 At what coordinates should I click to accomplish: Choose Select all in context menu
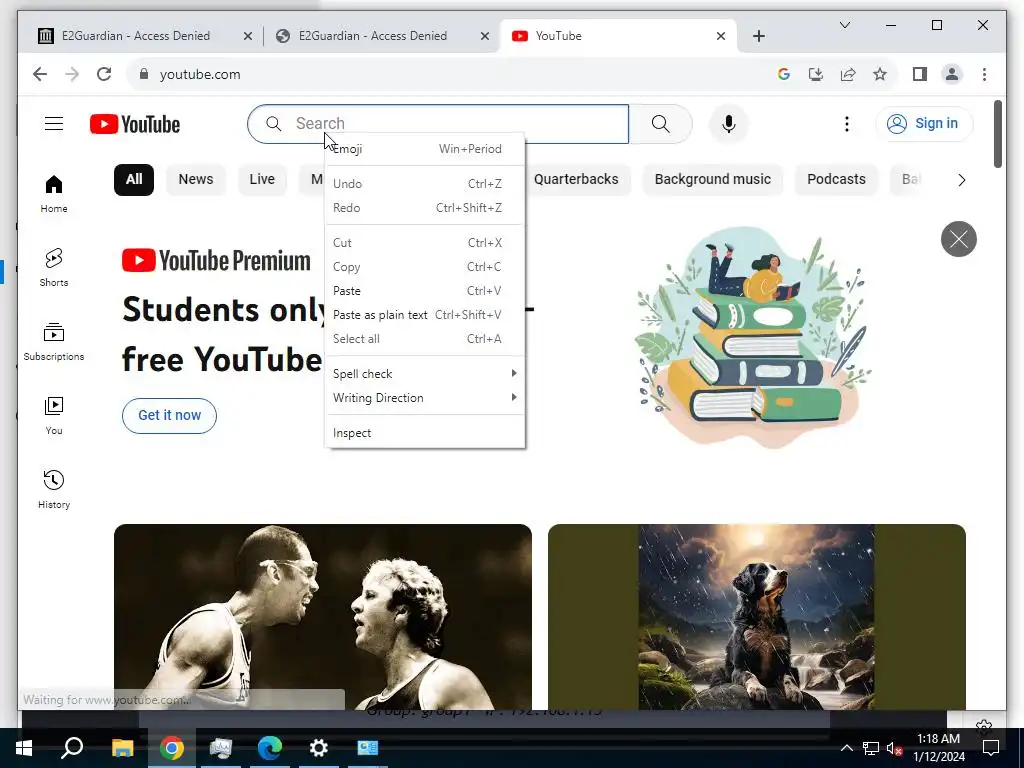click(x=424, y=339)
